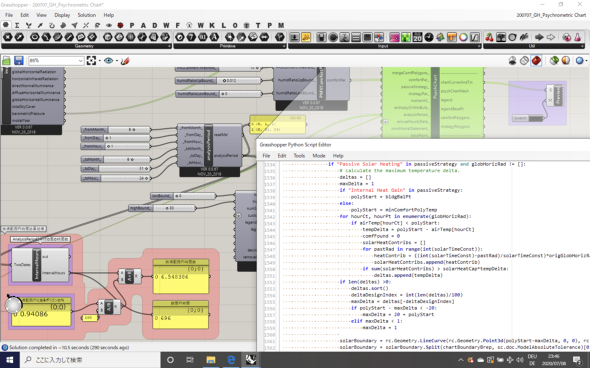Expand the Input panel components

pos(479,46)
